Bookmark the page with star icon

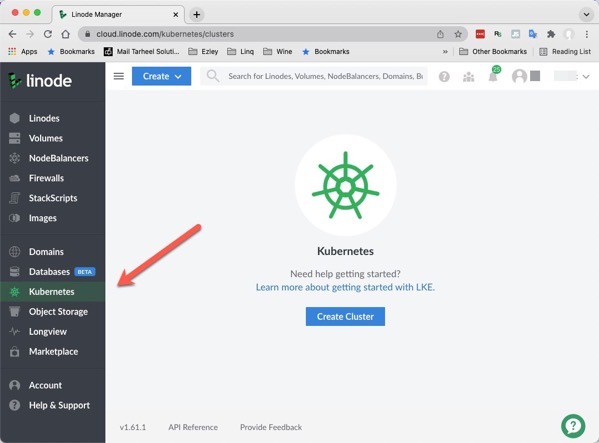[458, 34]
